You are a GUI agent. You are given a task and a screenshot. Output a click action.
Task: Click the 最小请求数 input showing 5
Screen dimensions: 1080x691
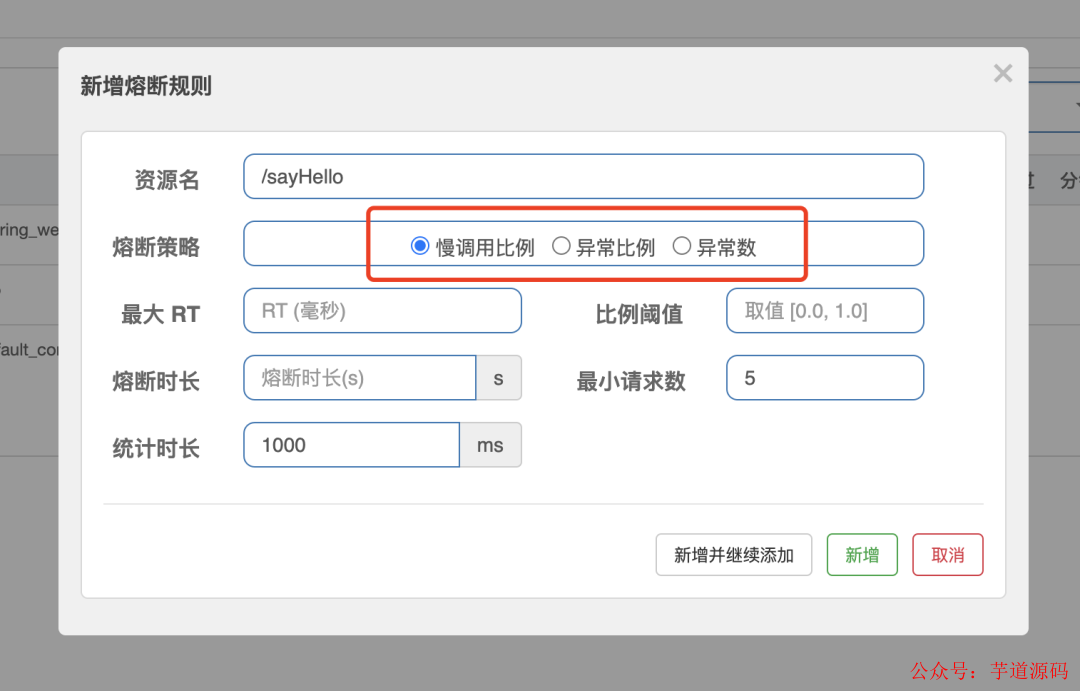tap(824, 377)
